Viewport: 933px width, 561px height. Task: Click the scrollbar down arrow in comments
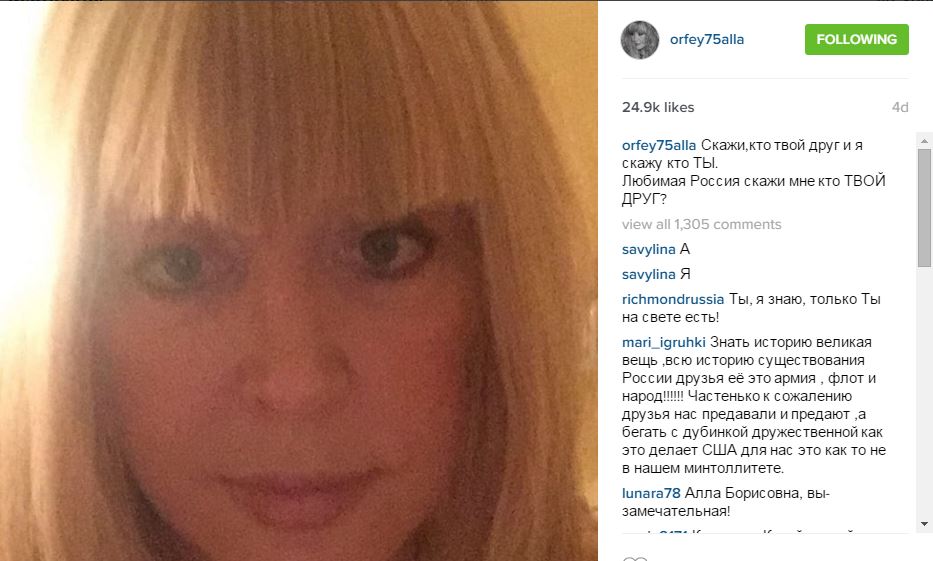pyautogui.click(x=924, y=524)
